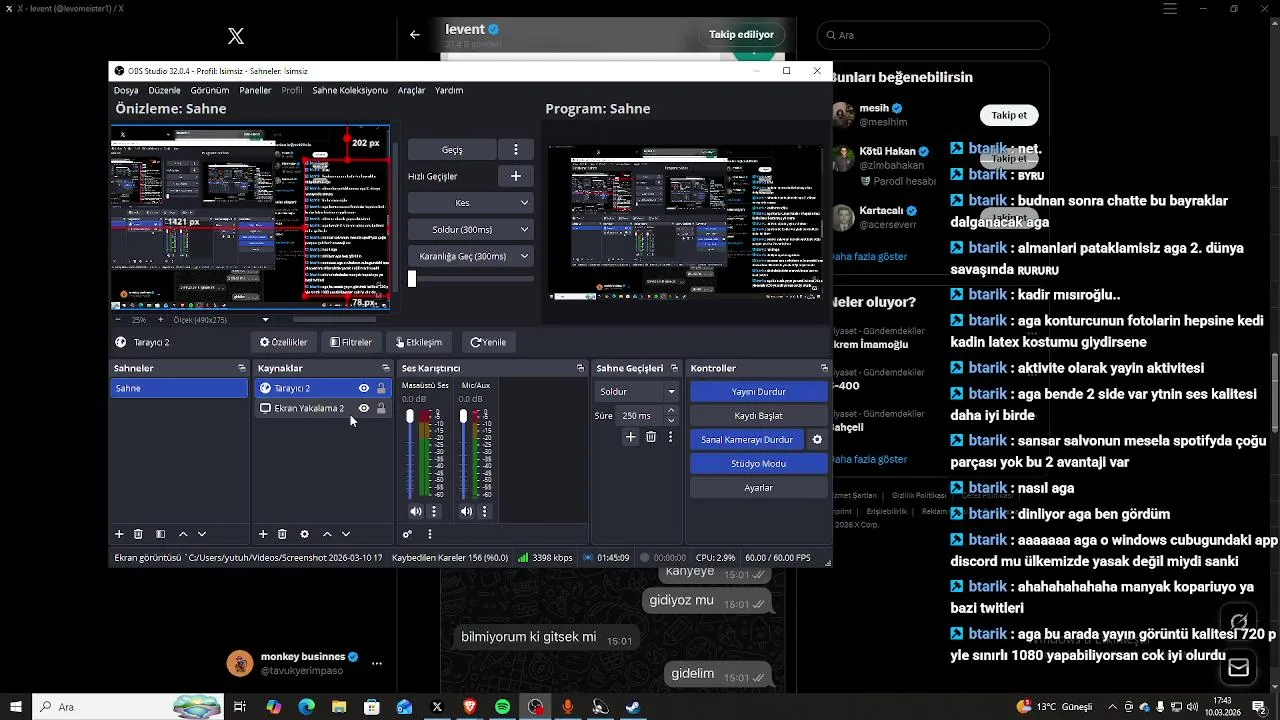The width and height of the screenshot is (1280, 720).
Task: Move scene up in Sahneler panel
Action: tap(183, 535)
